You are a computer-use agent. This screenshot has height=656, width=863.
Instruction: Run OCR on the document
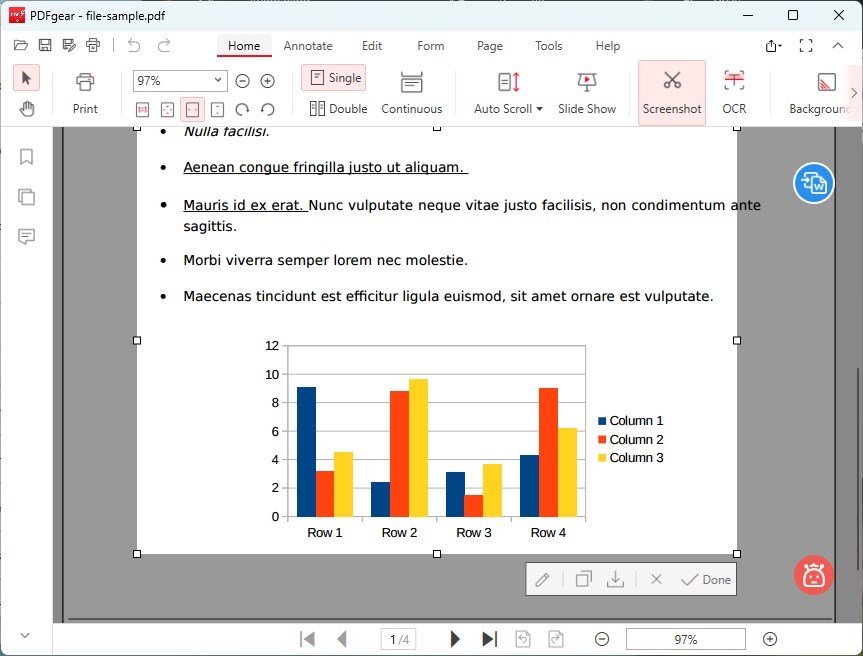(734, 92)
